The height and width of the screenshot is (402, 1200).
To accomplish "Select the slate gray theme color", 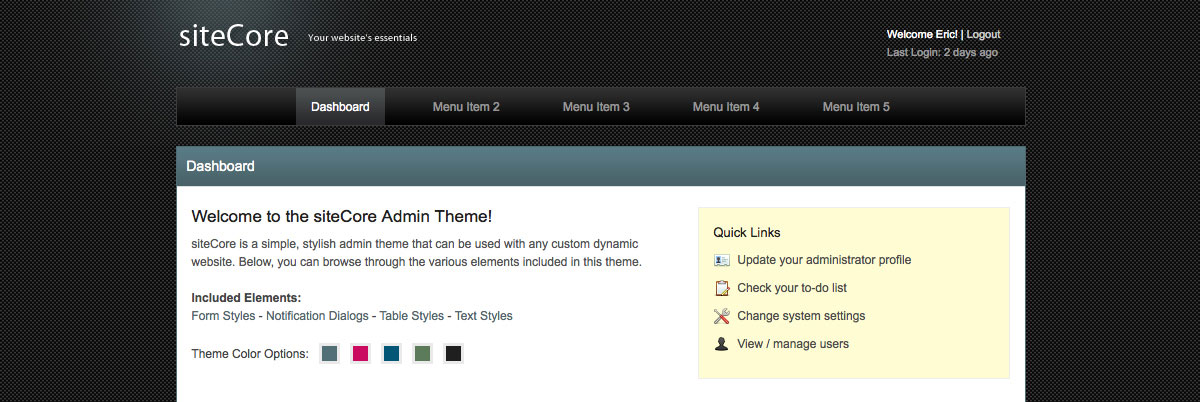I will coord(330,353).
